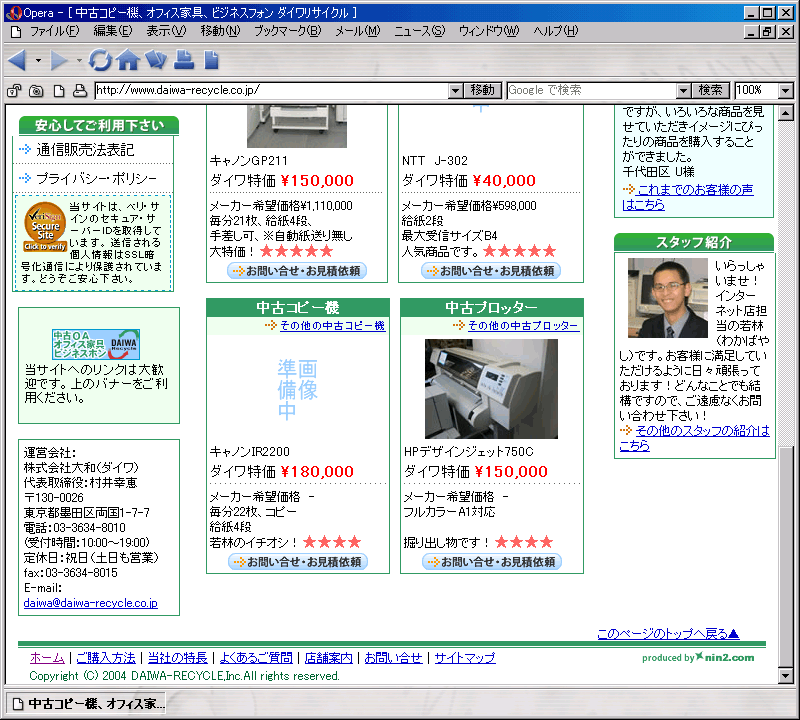Screen dimensions: 800x720
Task: Open the 当社の特長 footer link
Action: 178,658
